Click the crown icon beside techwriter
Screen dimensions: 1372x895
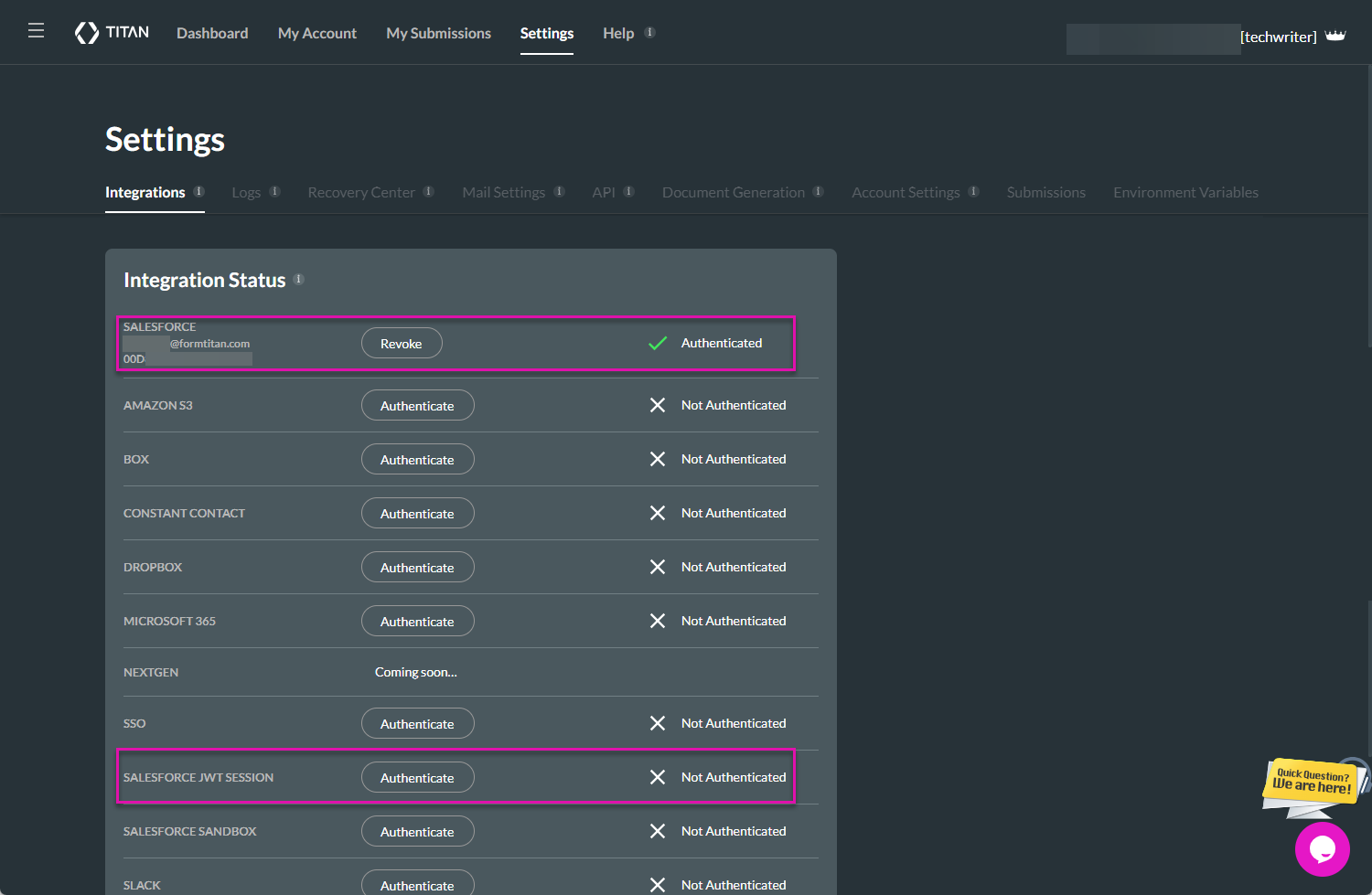pyautogui.click(x=1335, y=36)
